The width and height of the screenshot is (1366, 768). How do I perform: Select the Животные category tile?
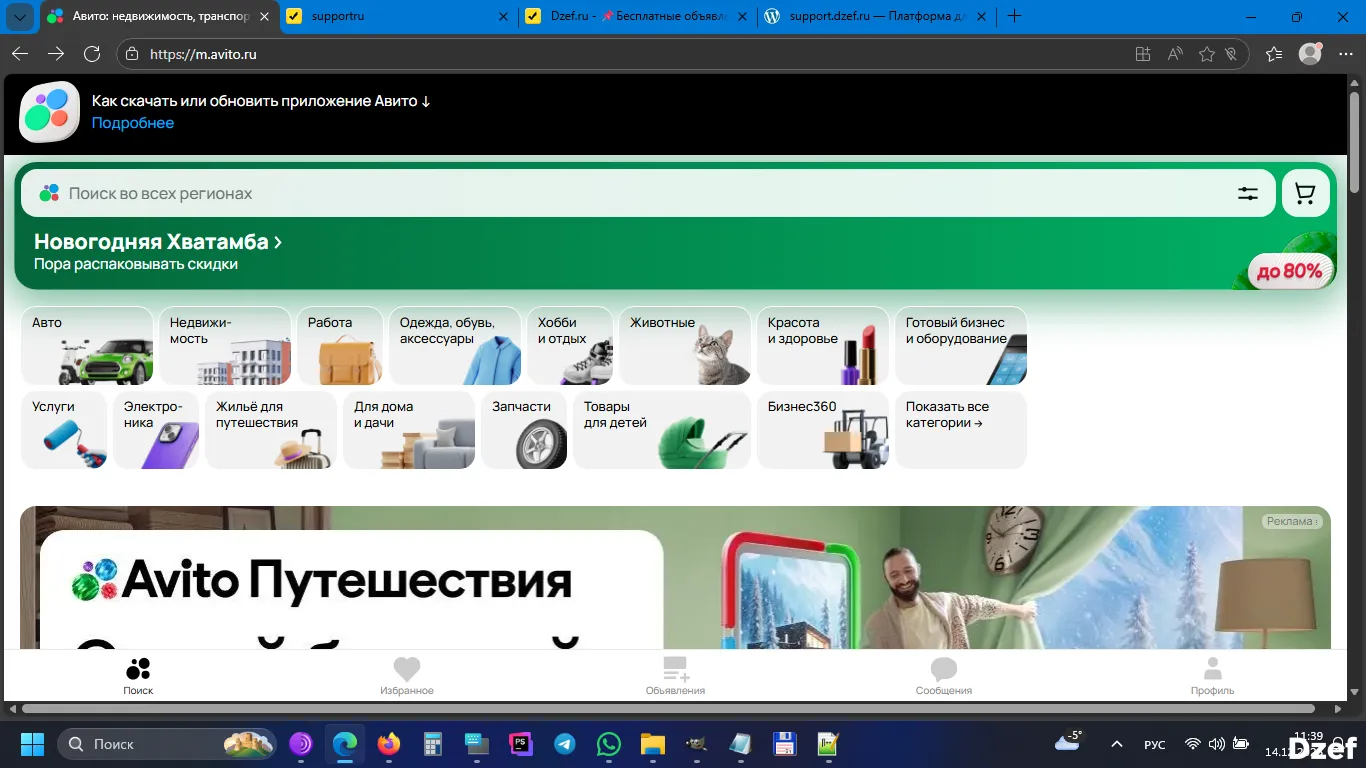point(684,345)
